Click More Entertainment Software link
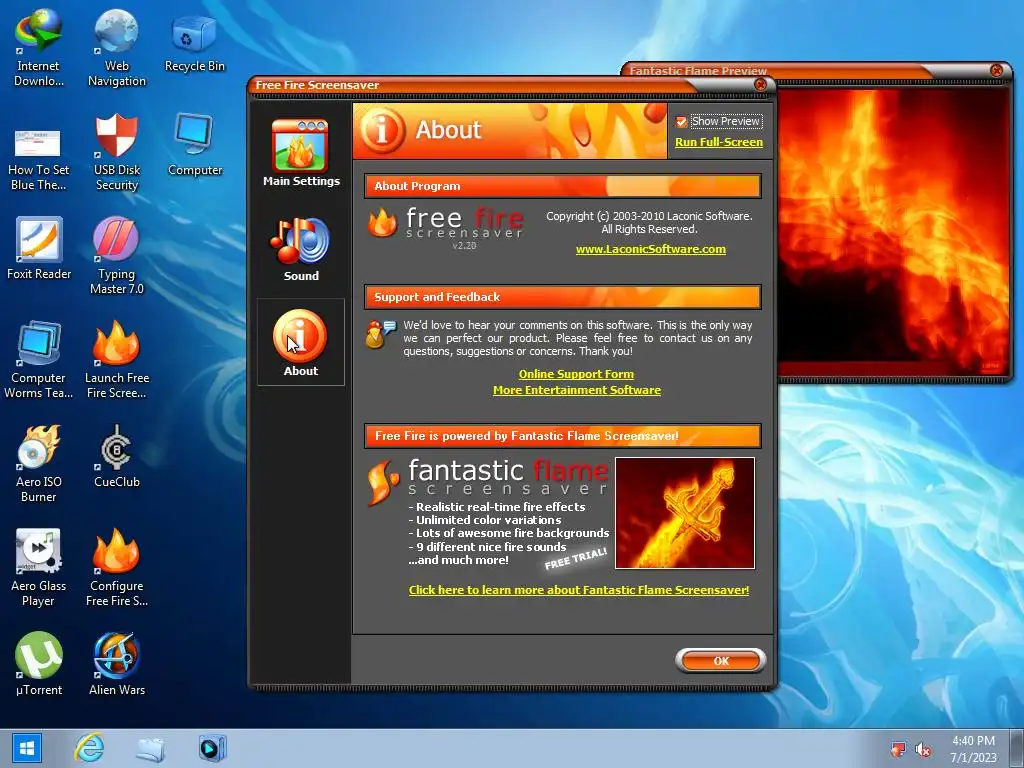 coord(577,390)
